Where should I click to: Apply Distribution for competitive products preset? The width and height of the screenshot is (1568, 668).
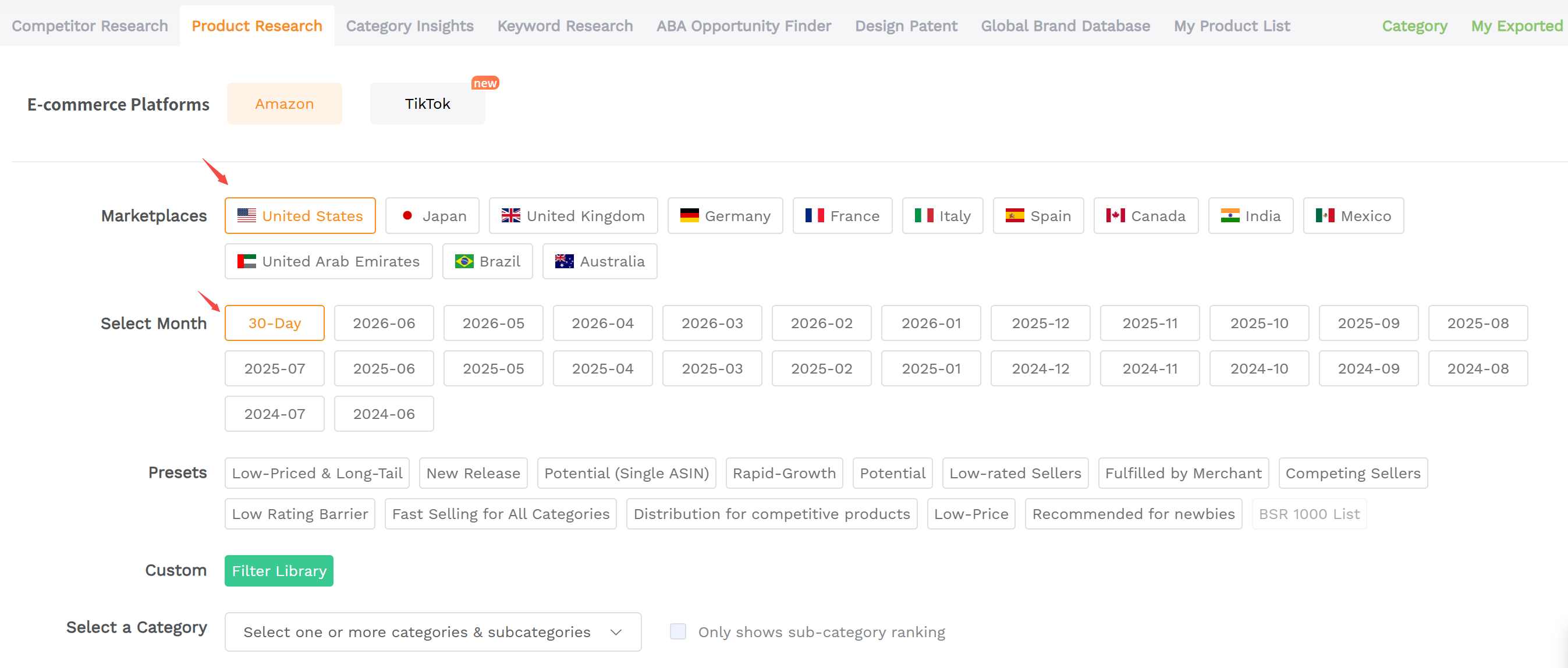pyautogui.click(x=771, y=514)
